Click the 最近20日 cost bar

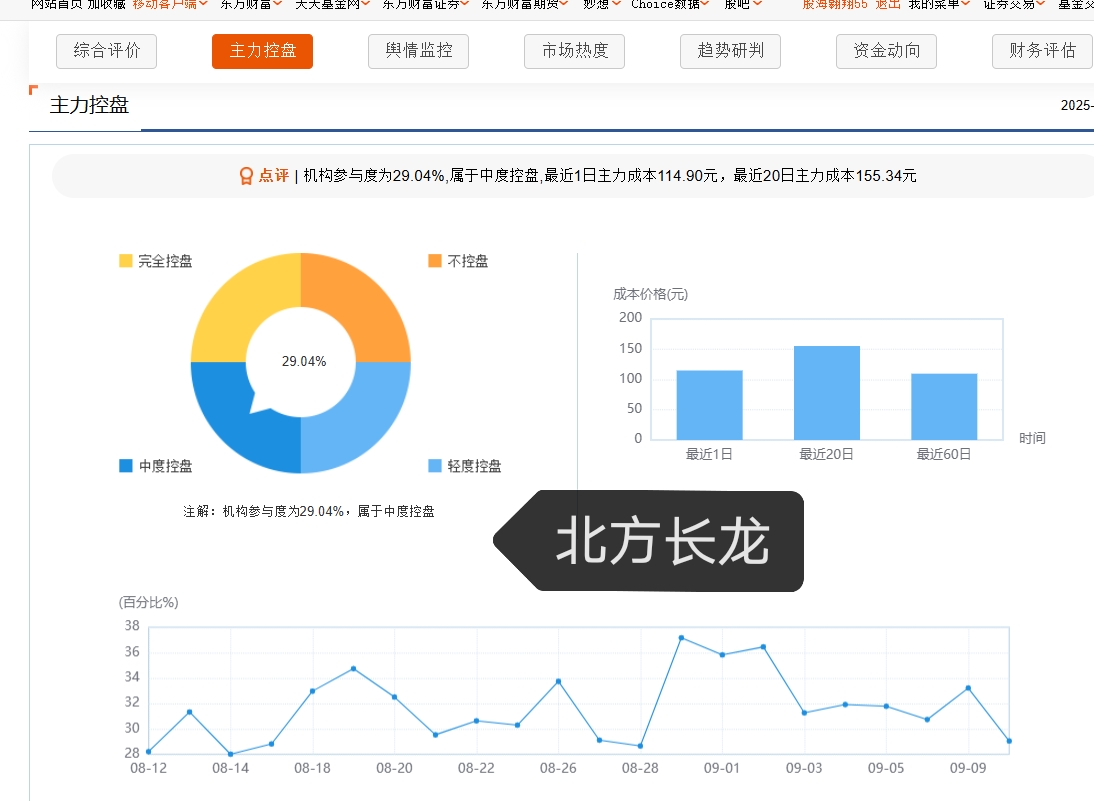pos(827,393)
